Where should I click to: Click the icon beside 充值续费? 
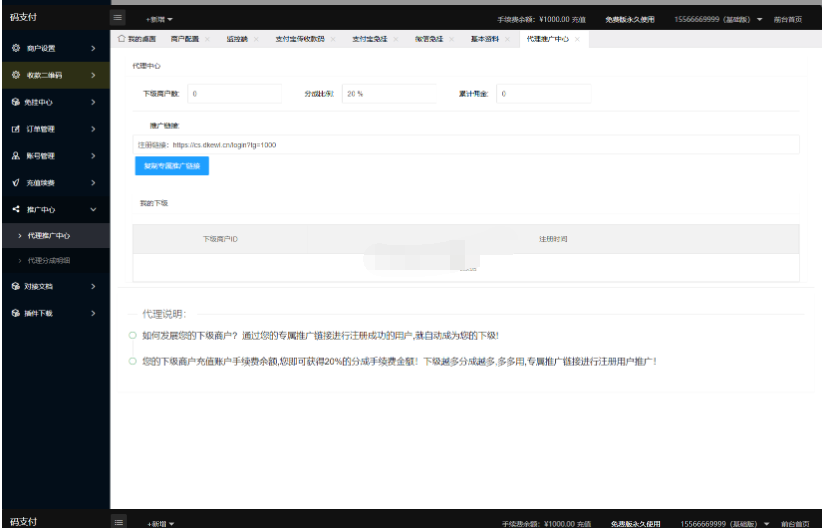[16, 182]
